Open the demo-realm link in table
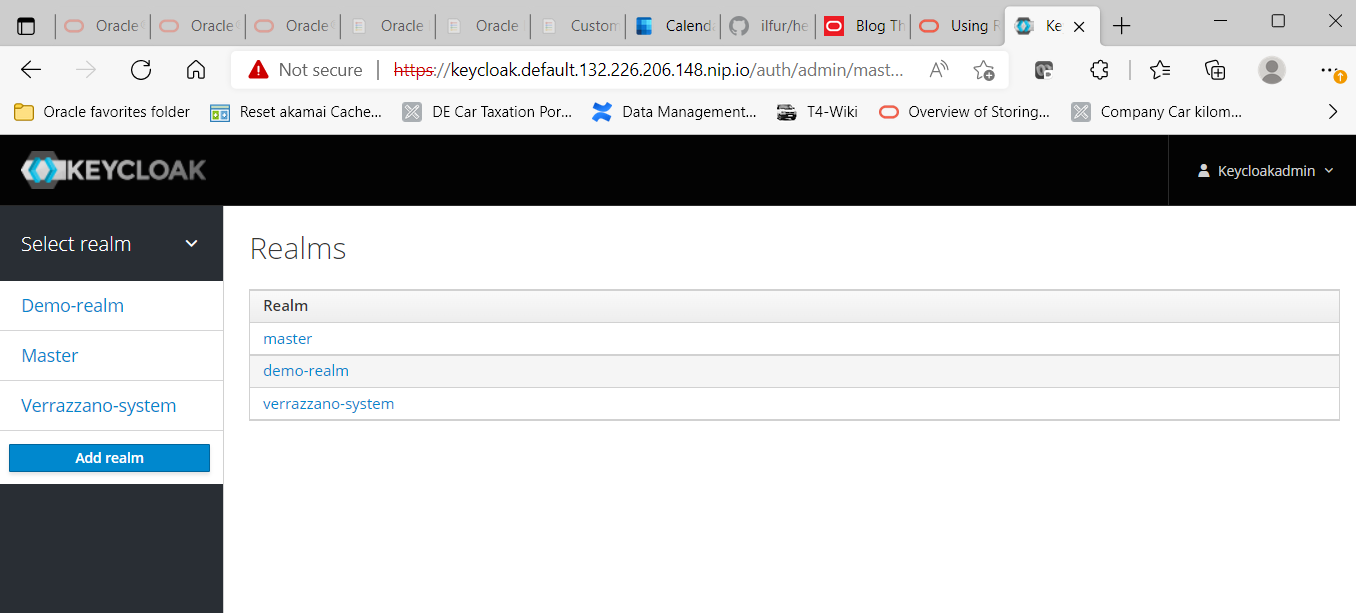 (x=306, y=371)
